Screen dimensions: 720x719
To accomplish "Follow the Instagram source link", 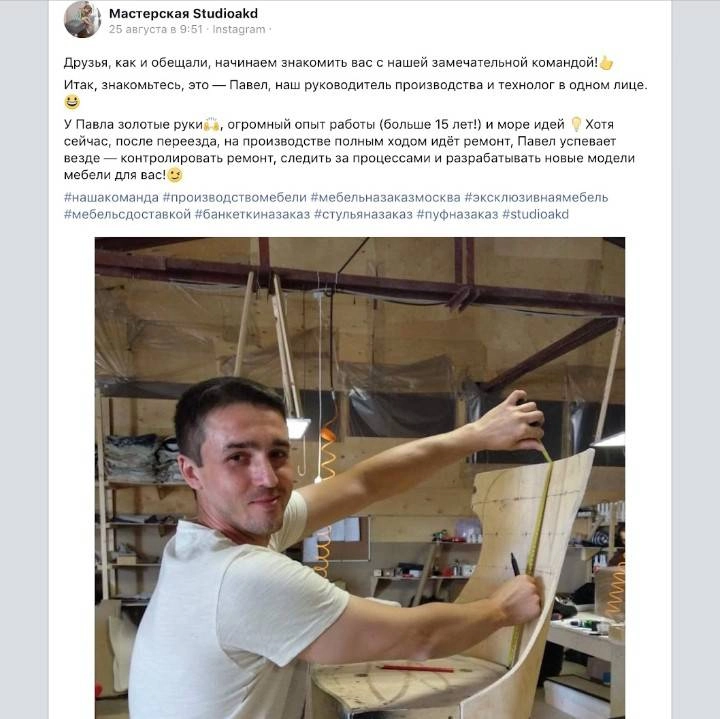I will point(239,30).
